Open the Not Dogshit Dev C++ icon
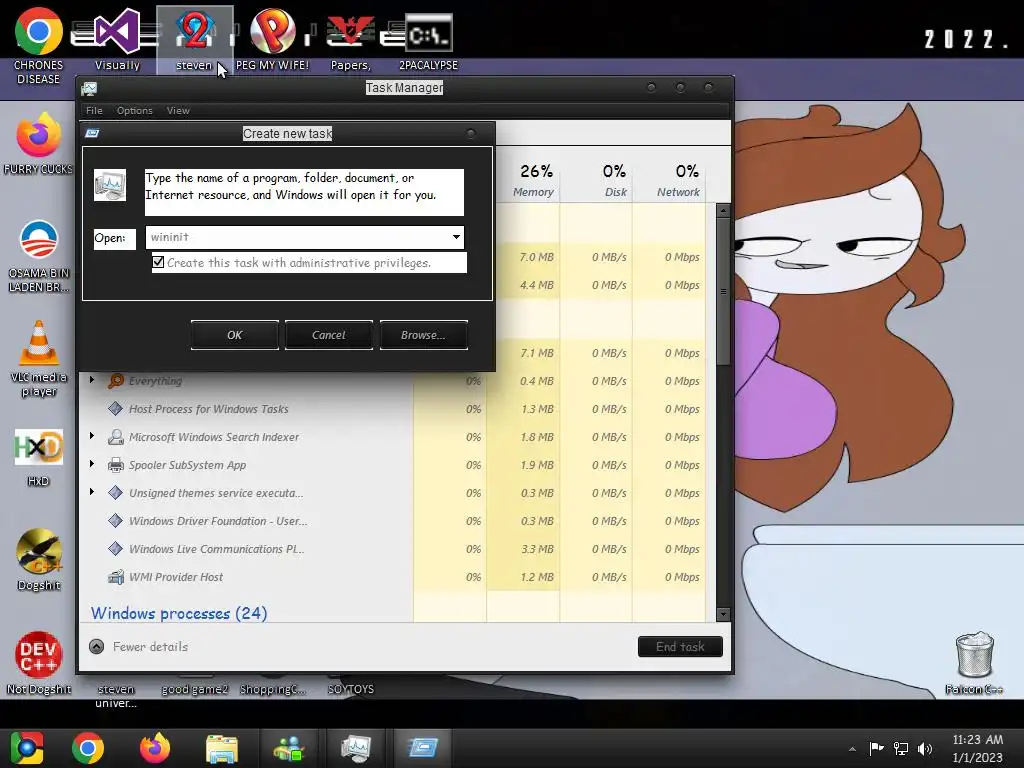The width and height of the screenshot is (1024, 768). click(x=39, y=662)
